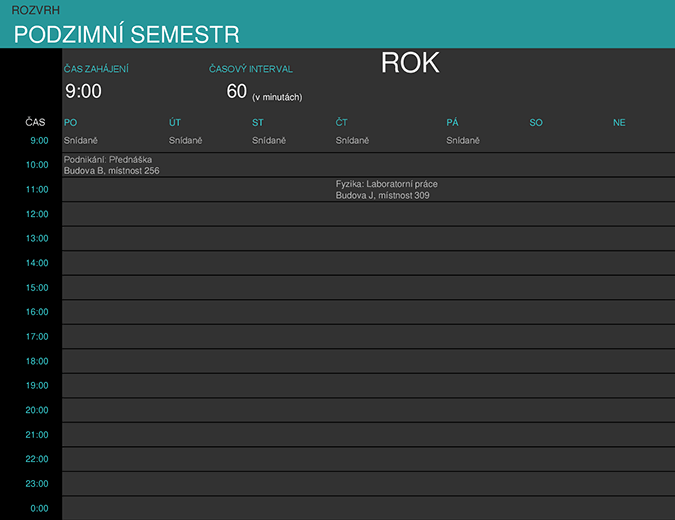Click the PODZIMNÍ SEMESTR title
The image size is (675, 520).
127,35
